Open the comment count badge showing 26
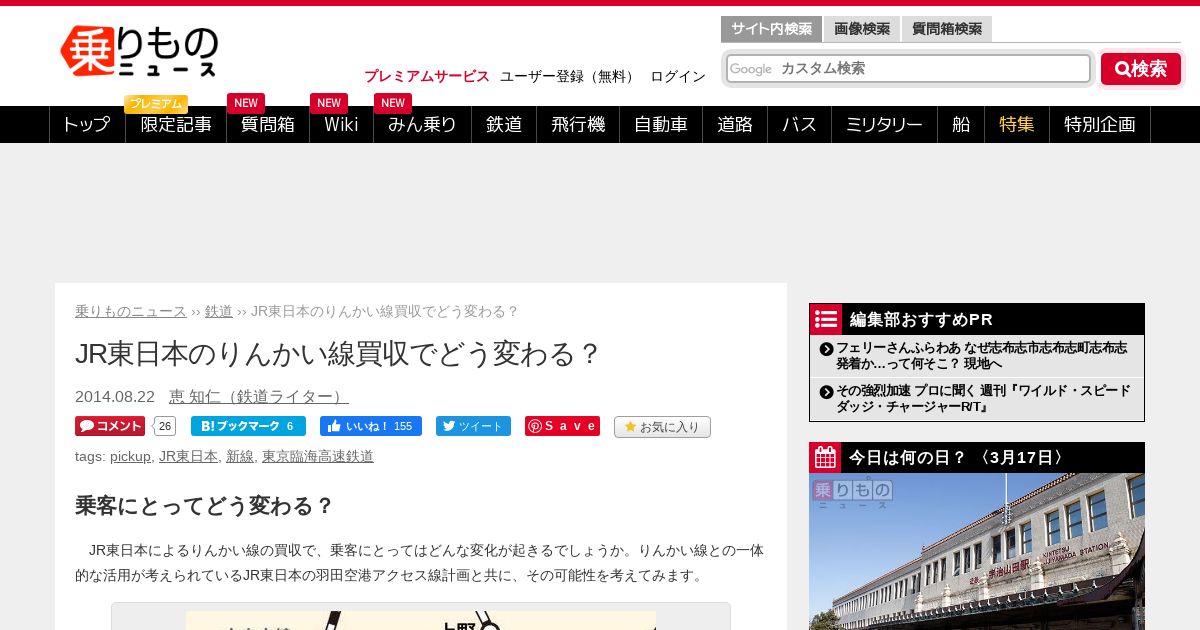Viewport: 1200px width, 630px height. click(x=165, y=426)
